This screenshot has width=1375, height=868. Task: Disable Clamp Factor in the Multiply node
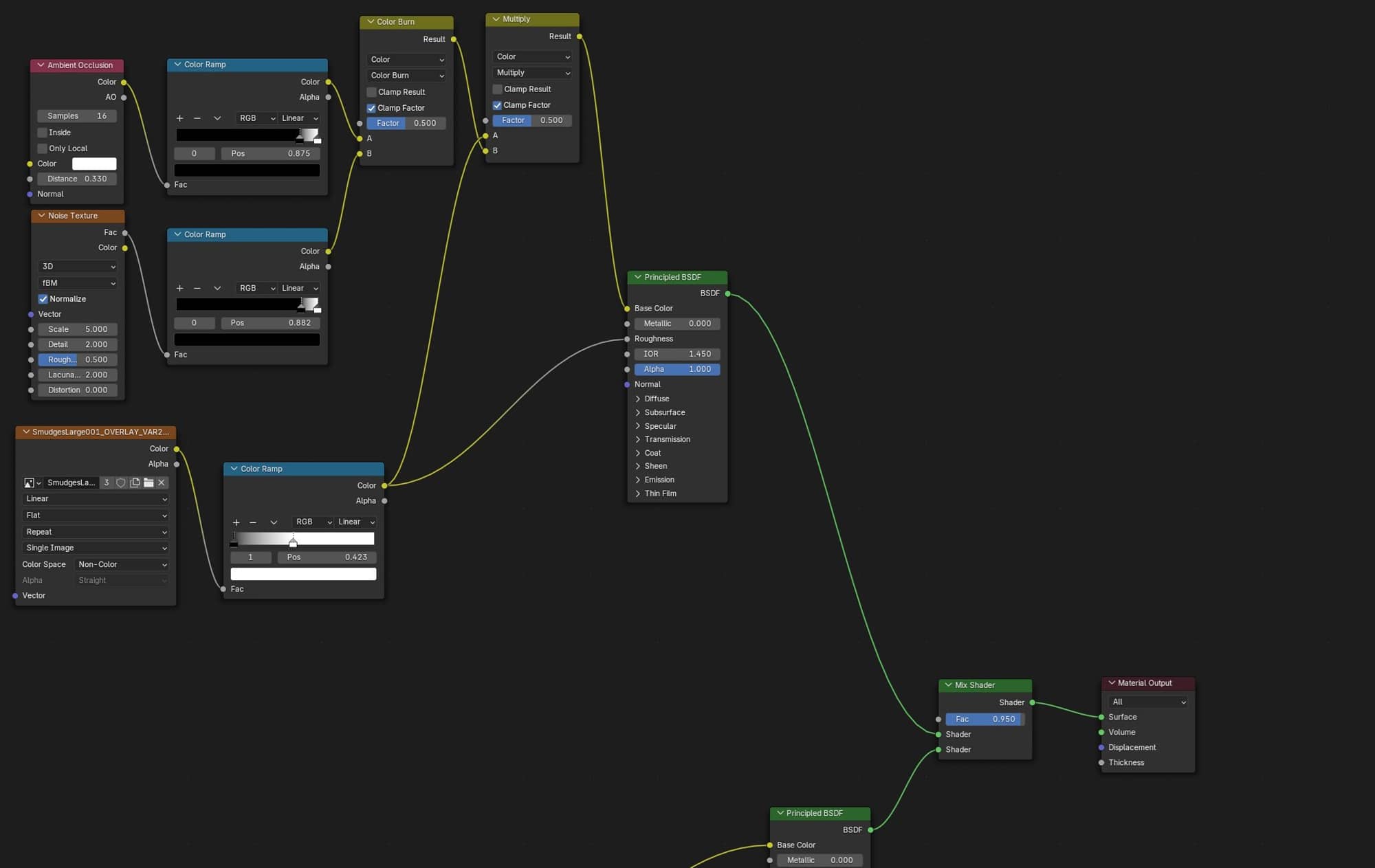[497, 105]
